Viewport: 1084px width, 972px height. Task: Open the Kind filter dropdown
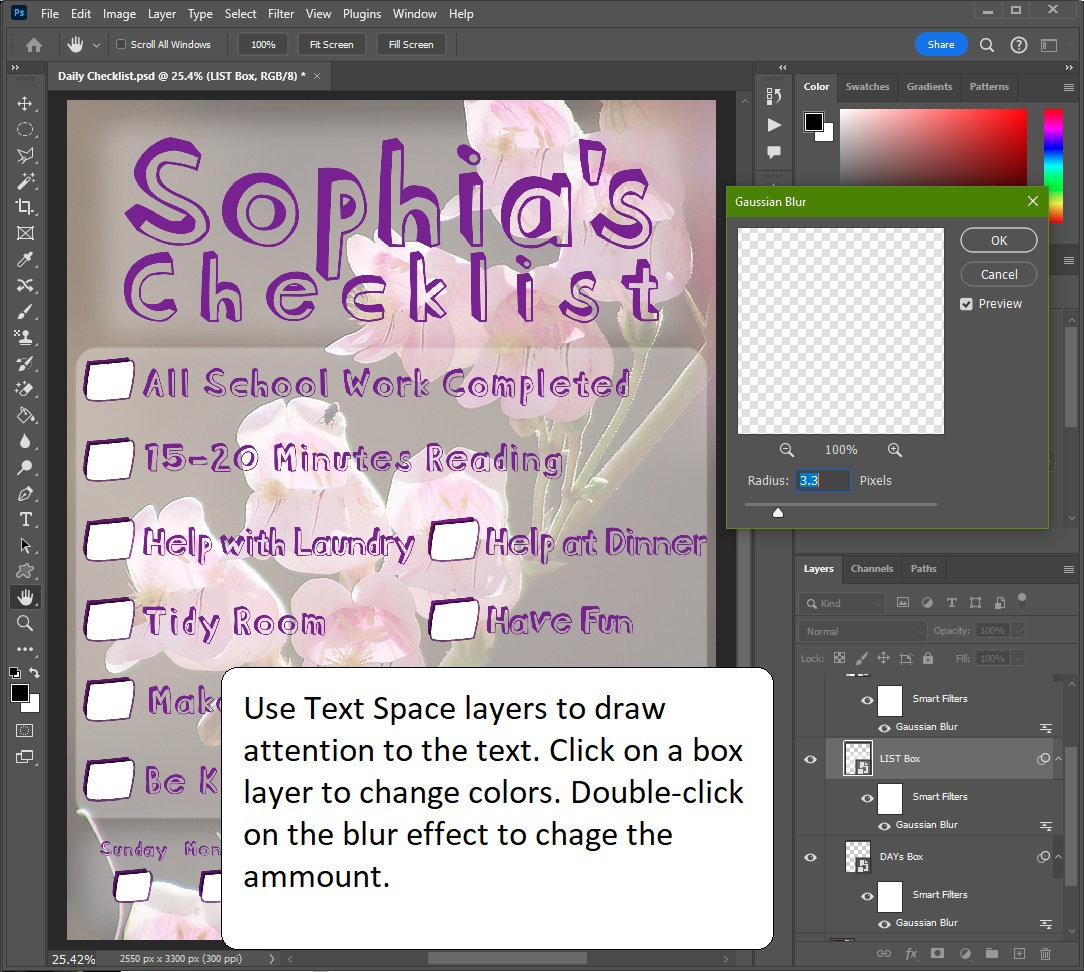point(843,603)
